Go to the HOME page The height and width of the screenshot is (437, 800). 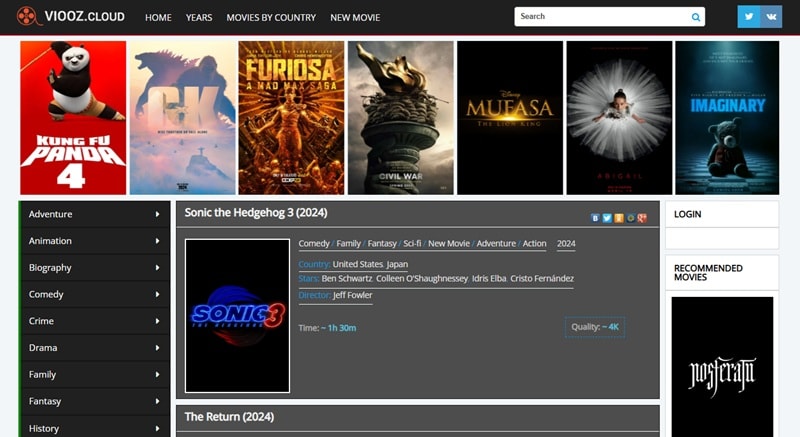[158, 17]
